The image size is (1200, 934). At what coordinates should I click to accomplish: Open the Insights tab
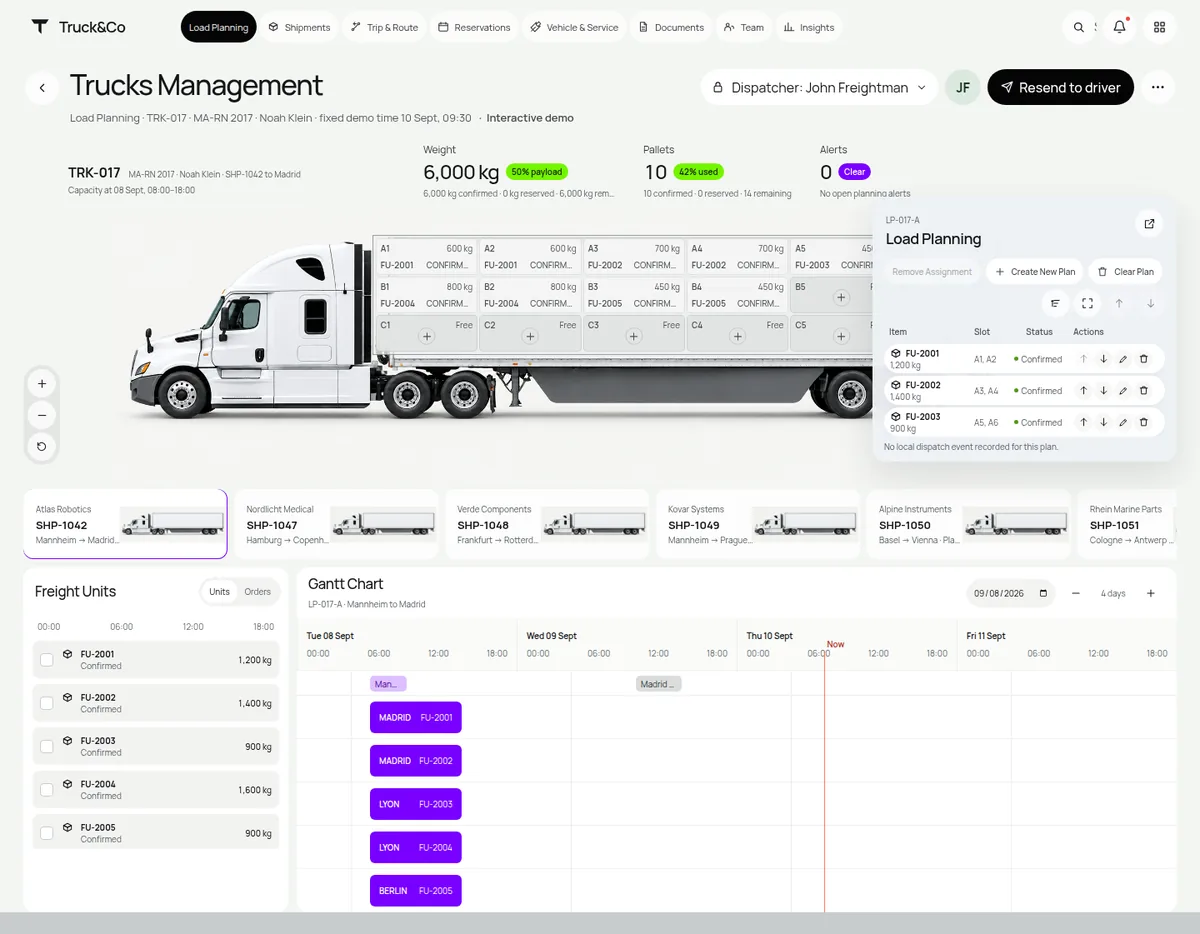pos(809,27)
